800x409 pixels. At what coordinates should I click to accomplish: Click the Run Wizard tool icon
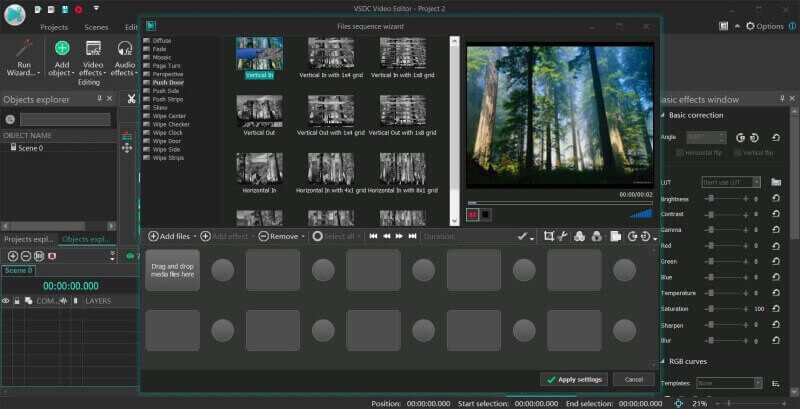click(x=25, y=47)
